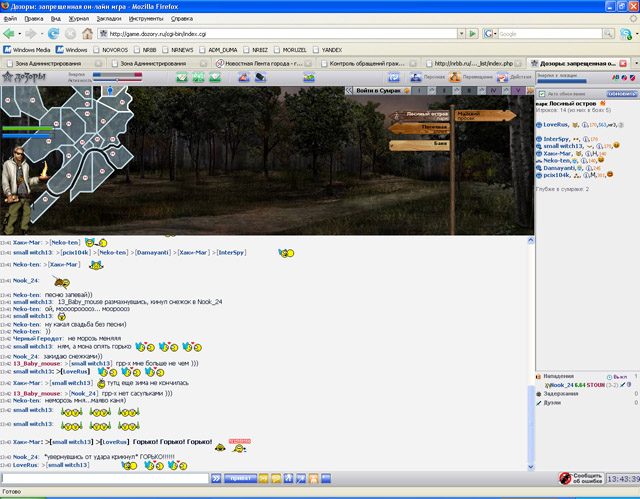Screen dimensions: 640x499
Task: Reload the page with Firefox refresh icon
Action: pos(53,33)
